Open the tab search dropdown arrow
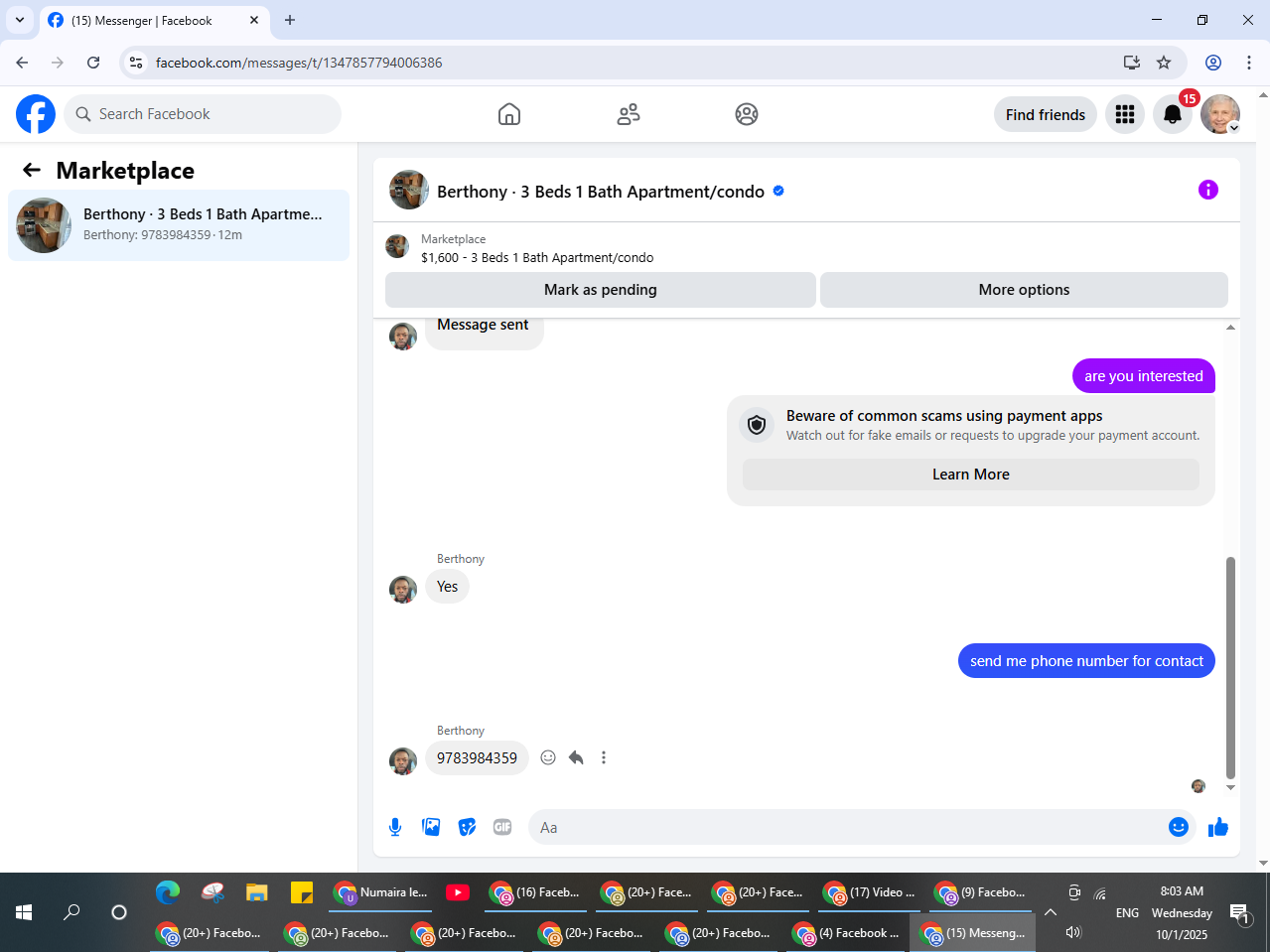The image size is (1270, 952). (x=20, y=20)
